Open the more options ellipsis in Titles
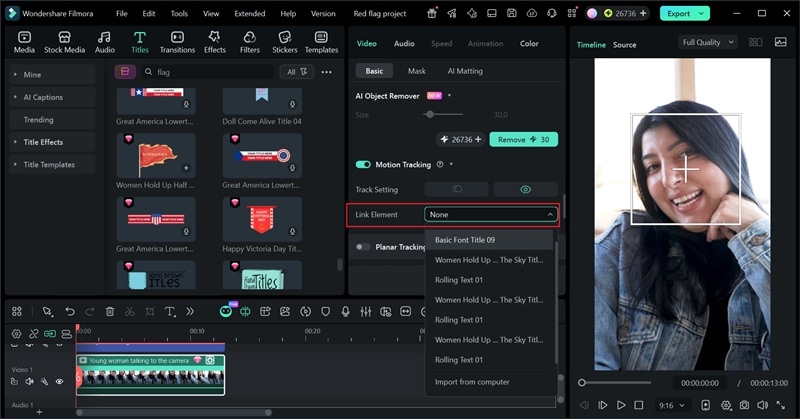 (x=327, y=72)
